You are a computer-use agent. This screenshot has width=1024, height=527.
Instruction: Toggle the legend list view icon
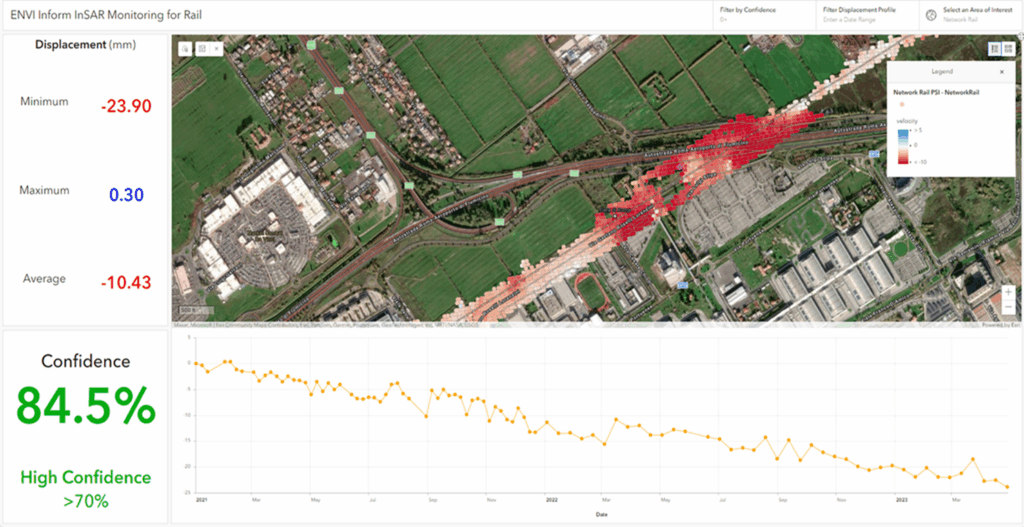pos(994,48)
